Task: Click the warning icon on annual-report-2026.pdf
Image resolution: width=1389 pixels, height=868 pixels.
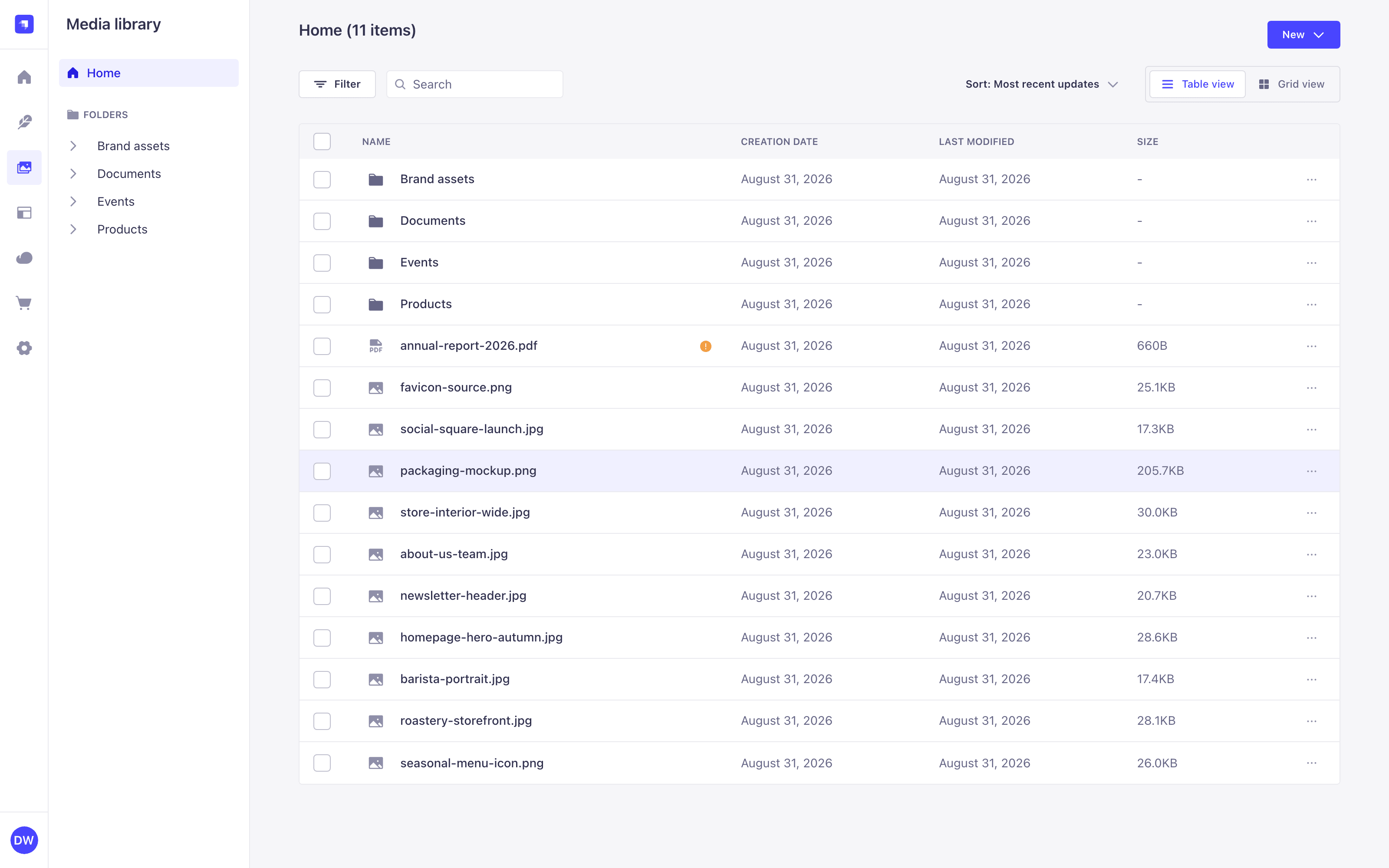Action: [x=705, y=346]
